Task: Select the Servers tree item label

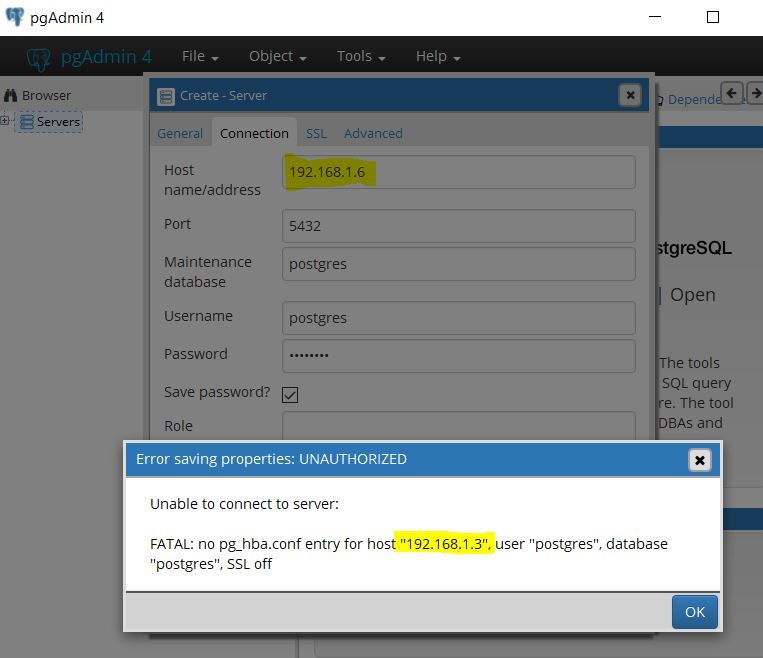Action: pyautogui.click(x=58, y=122)
